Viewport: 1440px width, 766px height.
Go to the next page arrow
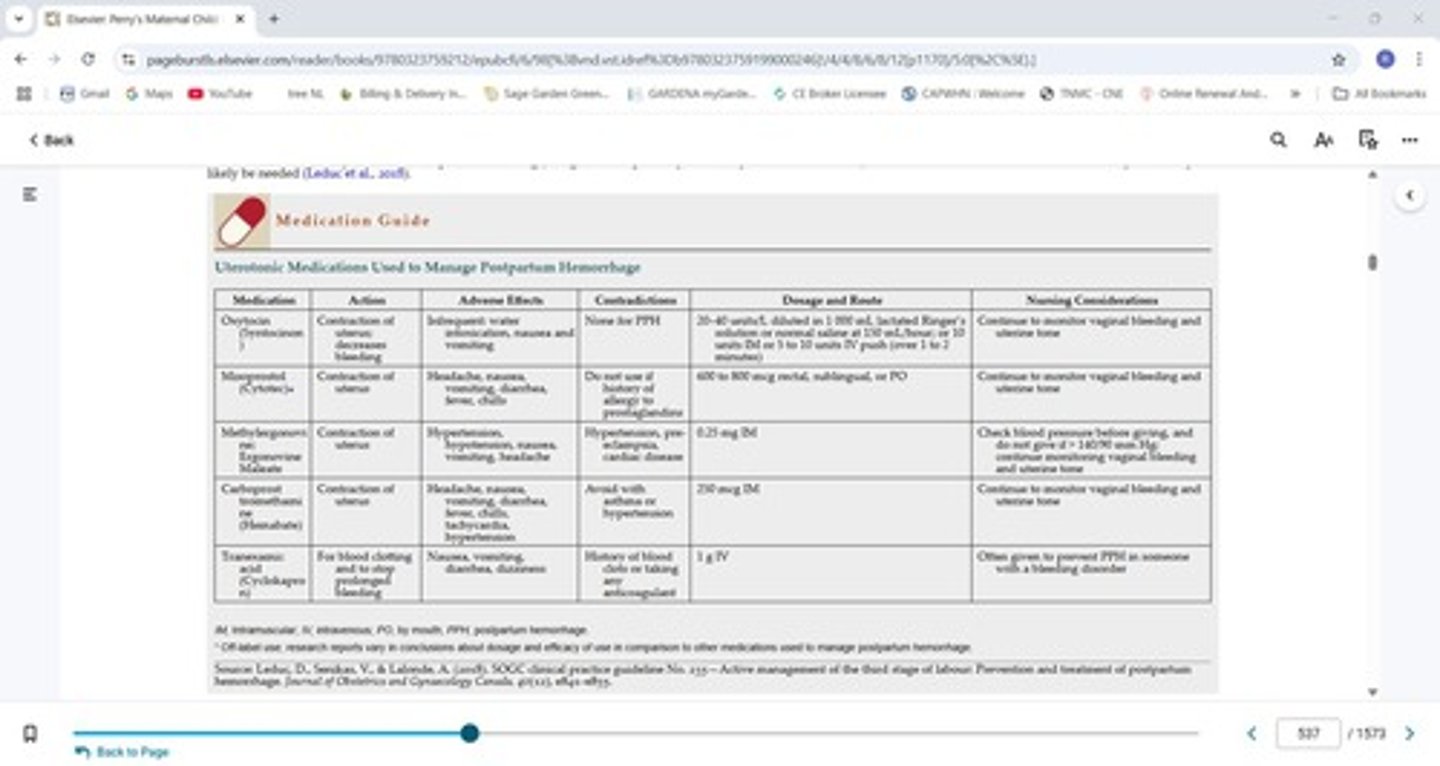pyautogui.click(x=1410, y=734)
